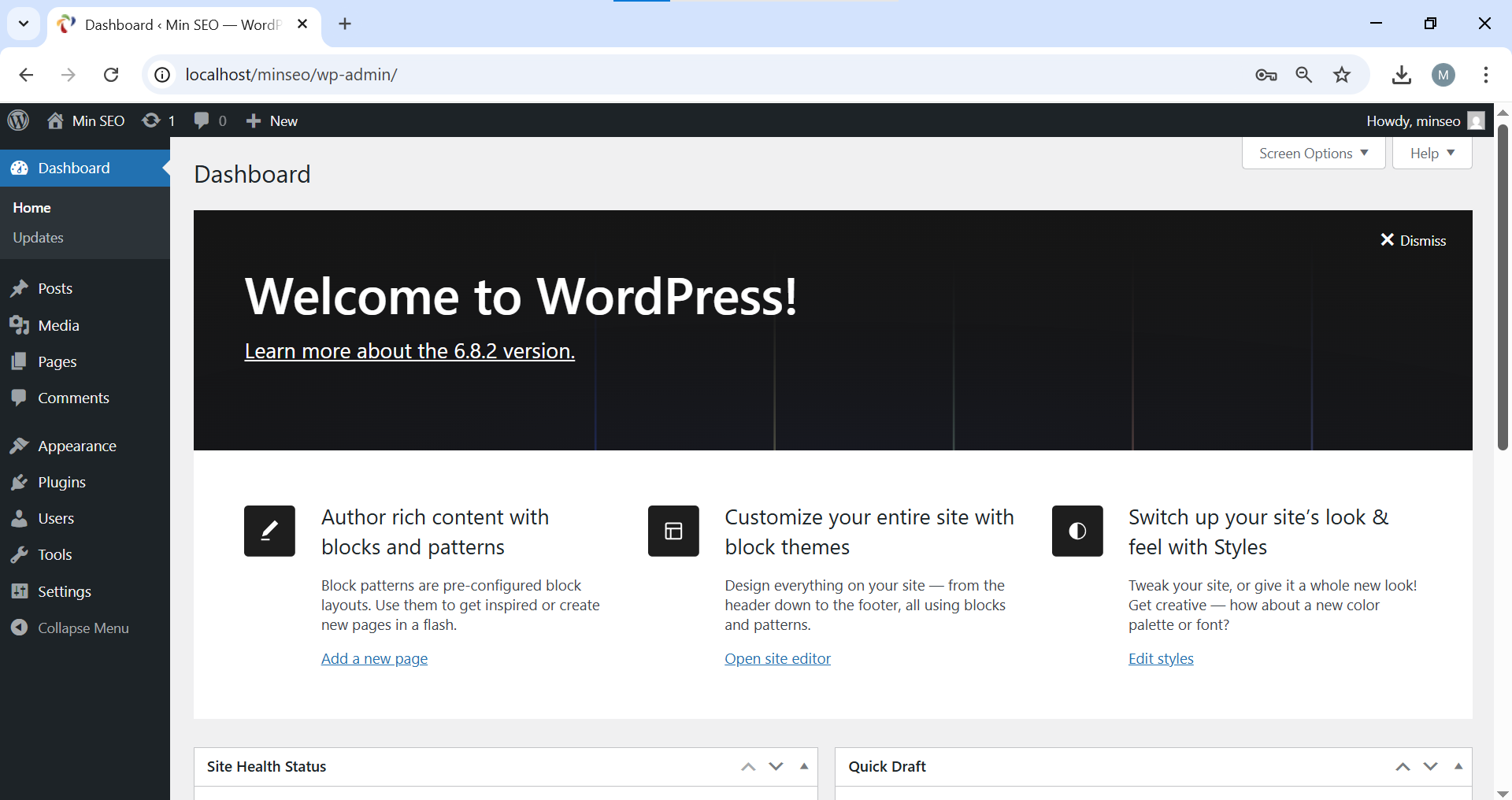Open the Appearance menu in sidebar
1512x800 pixels.
76,446
